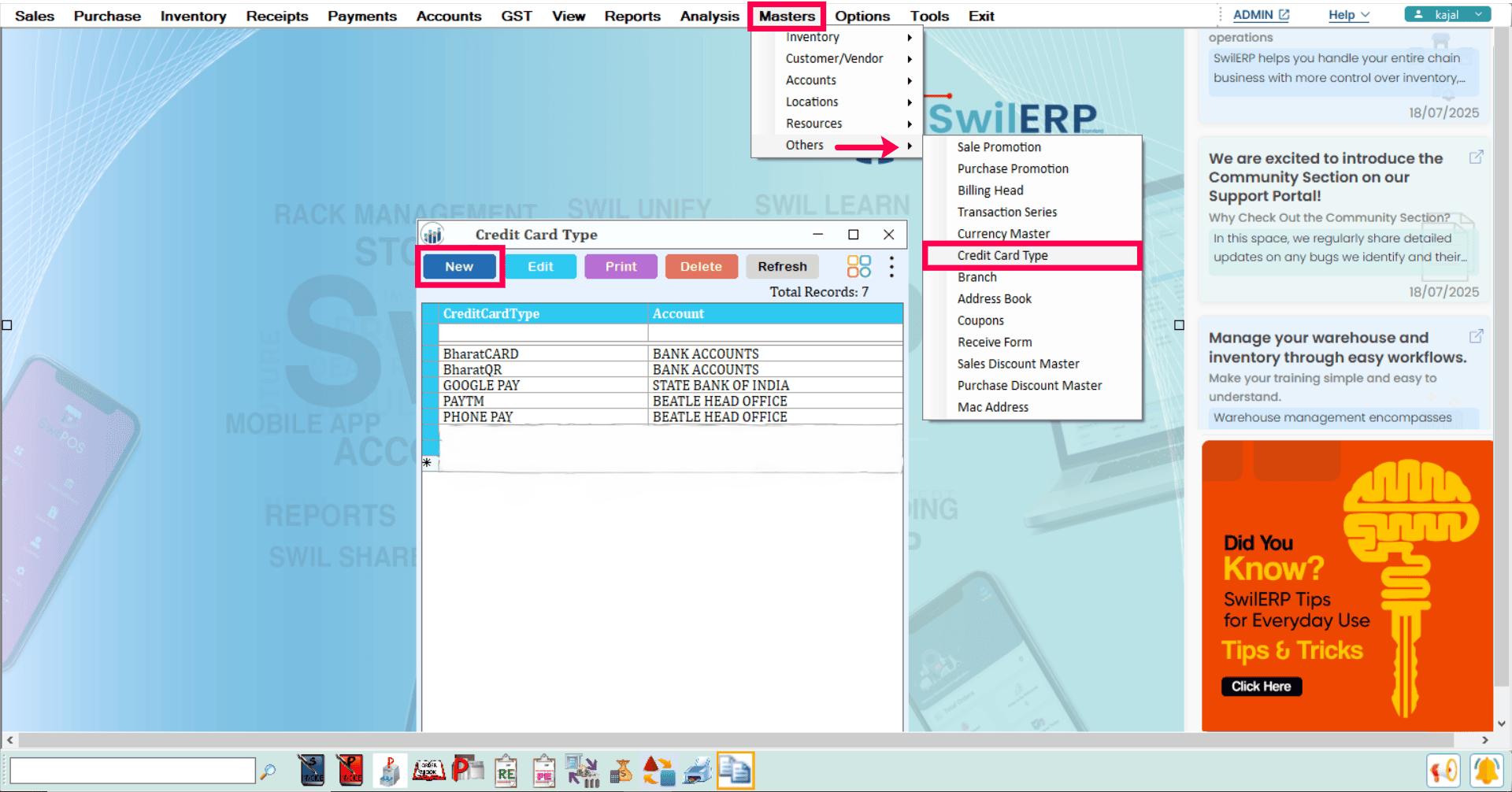Click the side panel scroll down arrow
The height and width of the screenshot is (792, 1512).
click(x=1502, y=724)
